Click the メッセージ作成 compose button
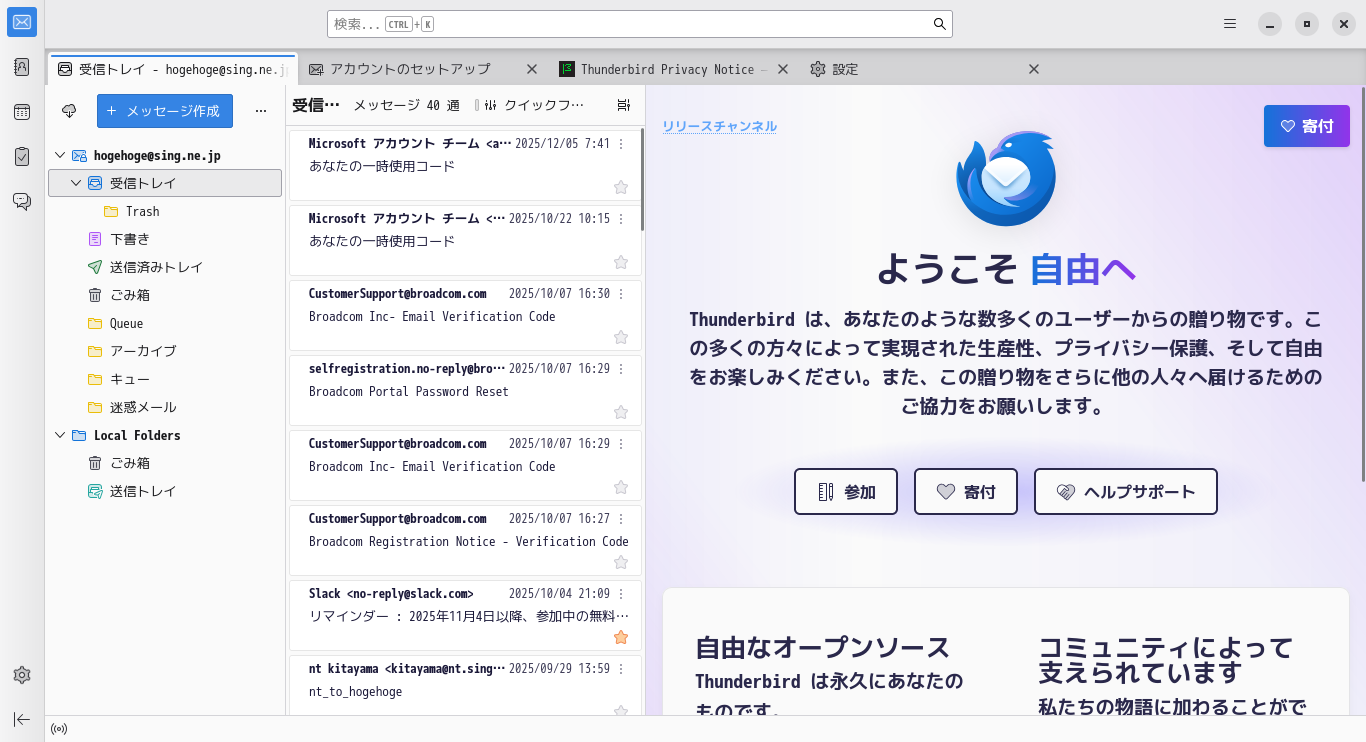1366x742 pixels. click(165, 111)
